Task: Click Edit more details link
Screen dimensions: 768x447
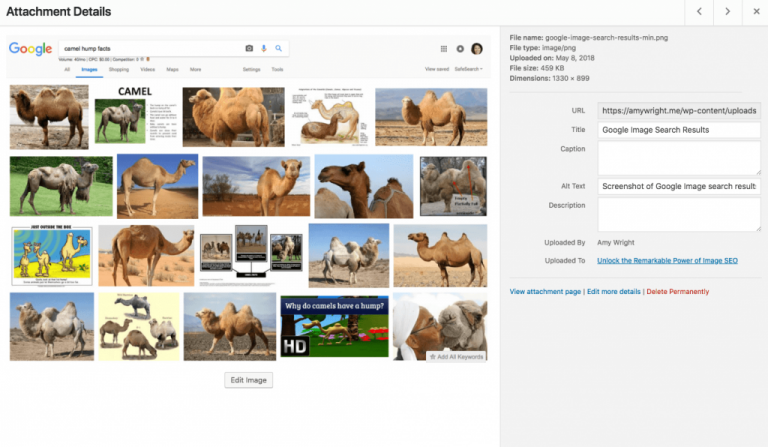Action: [x=614, y=291]
